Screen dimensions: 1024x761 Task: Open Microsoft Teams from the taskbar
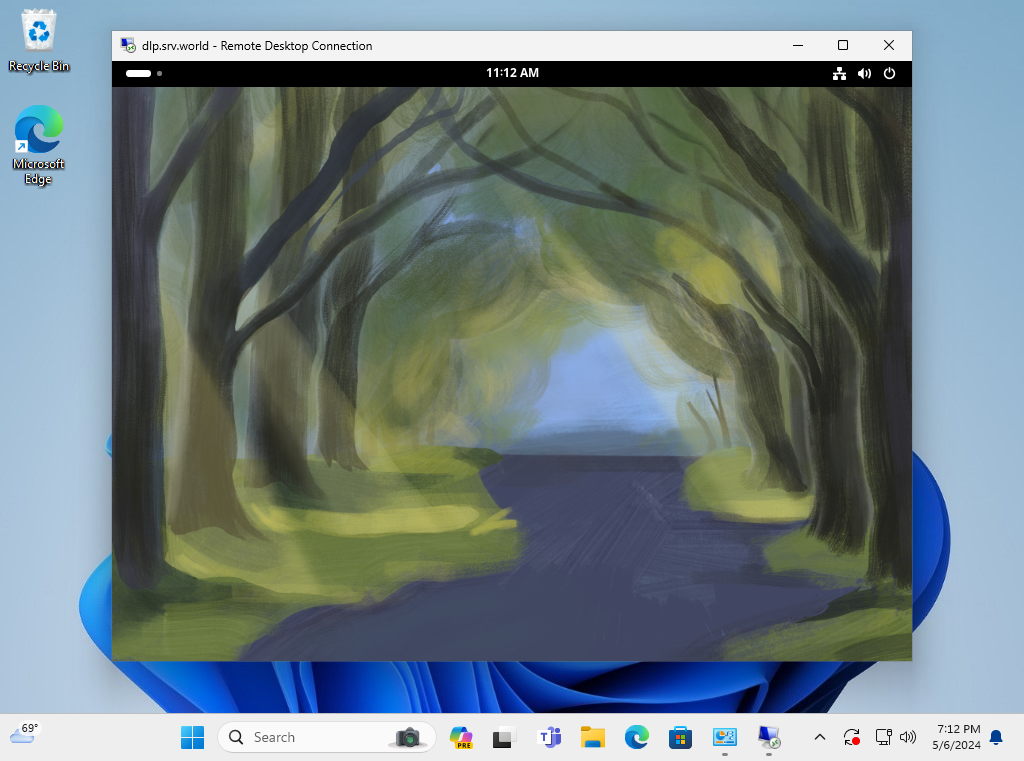tap(549, 737)
